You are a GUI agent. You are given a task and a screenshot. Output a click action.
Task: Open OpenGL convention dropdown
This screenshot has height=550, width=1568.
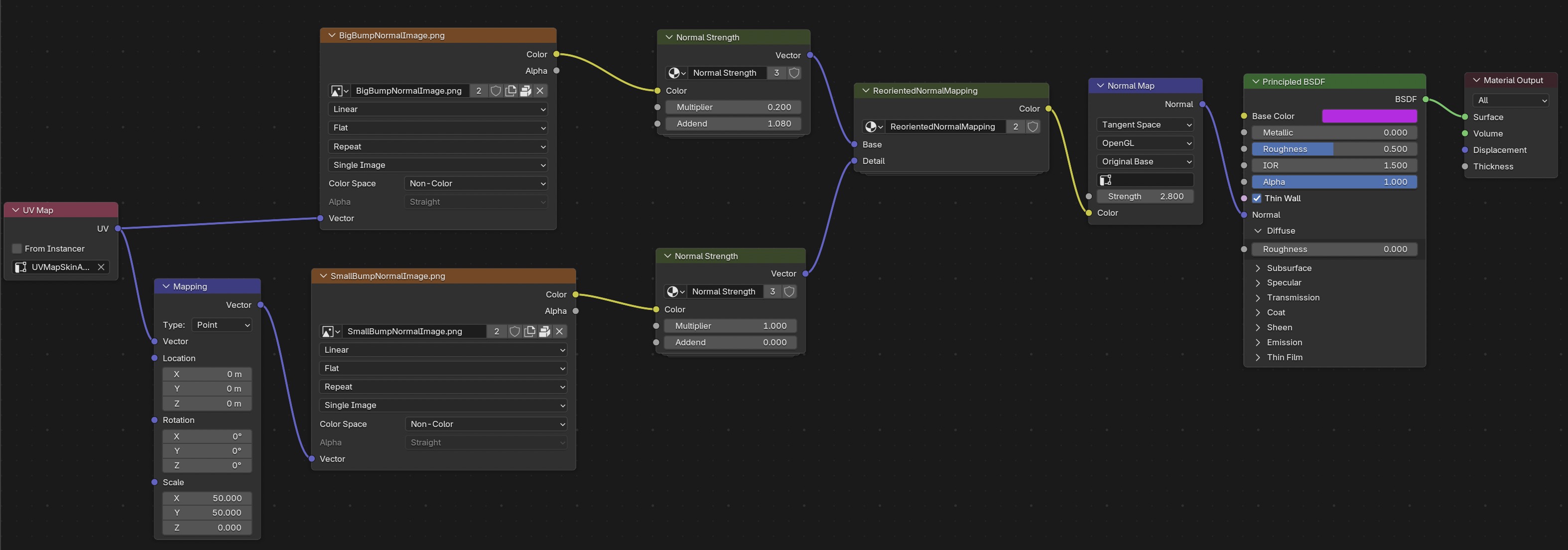[x=1145, y=143]
